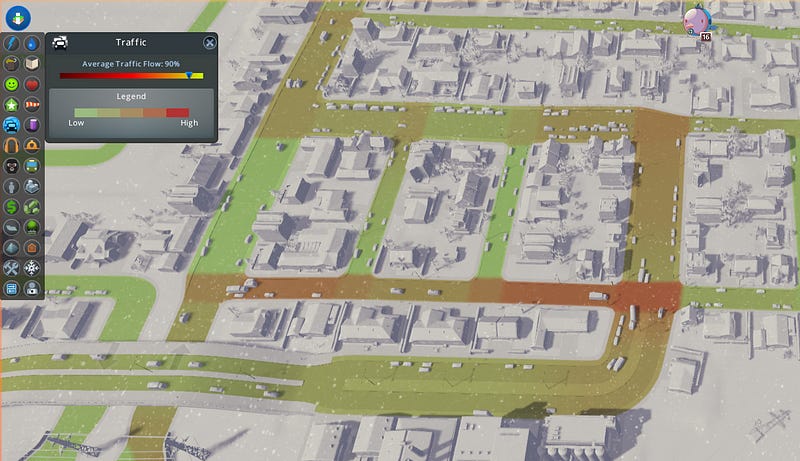800x461 pixels.
Task: Select the Pollution purple barrel icon
Action: pyautogui.click(x=32, y=125)
